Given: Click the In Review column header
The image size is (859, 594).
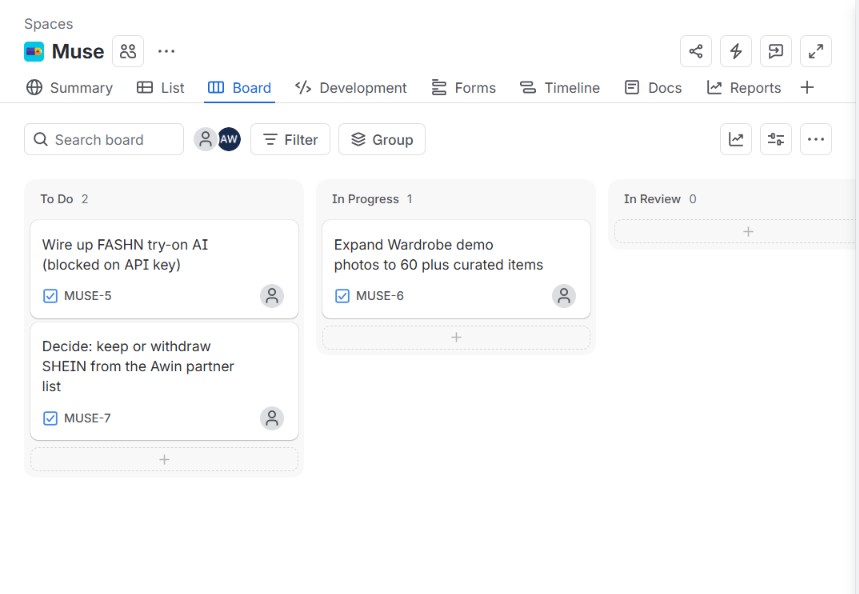Looking at the screenshot, I should [652, 199].
